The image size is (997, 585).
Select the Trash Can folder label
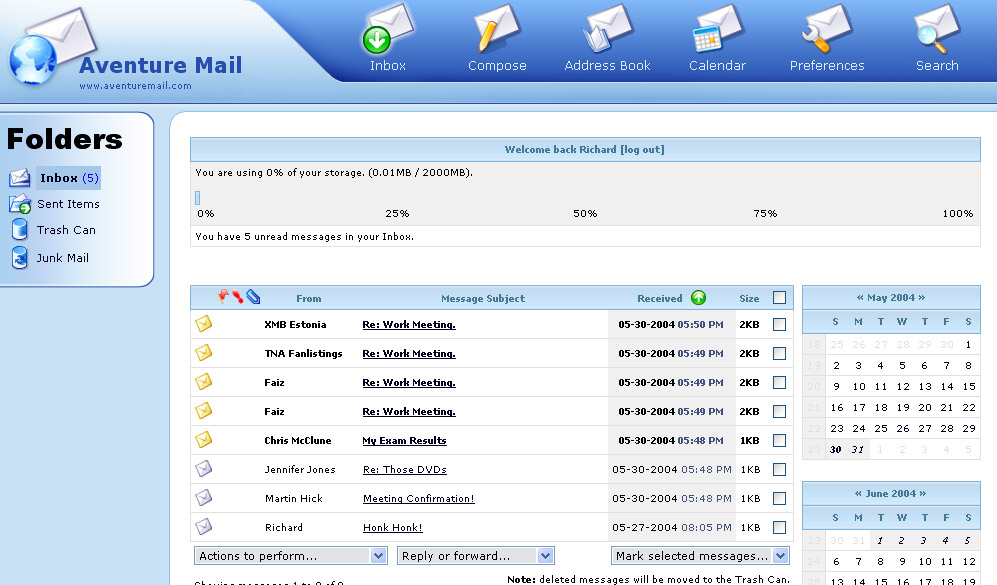66,230
